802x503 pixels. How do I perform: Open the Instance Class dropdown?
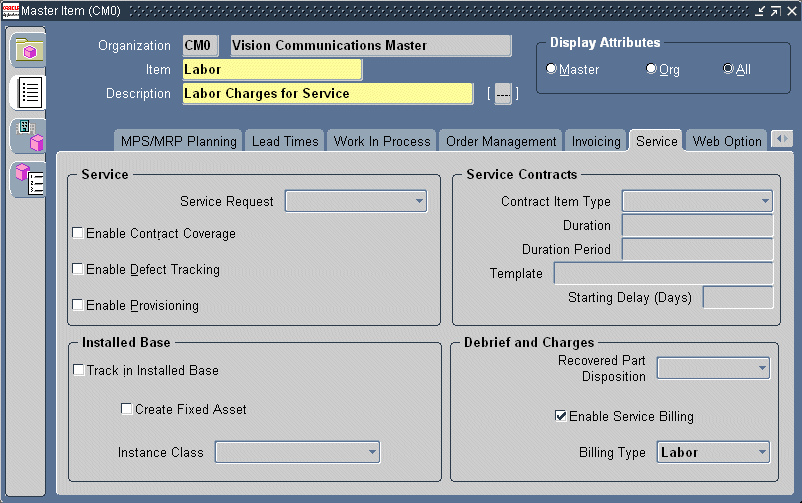297,452
